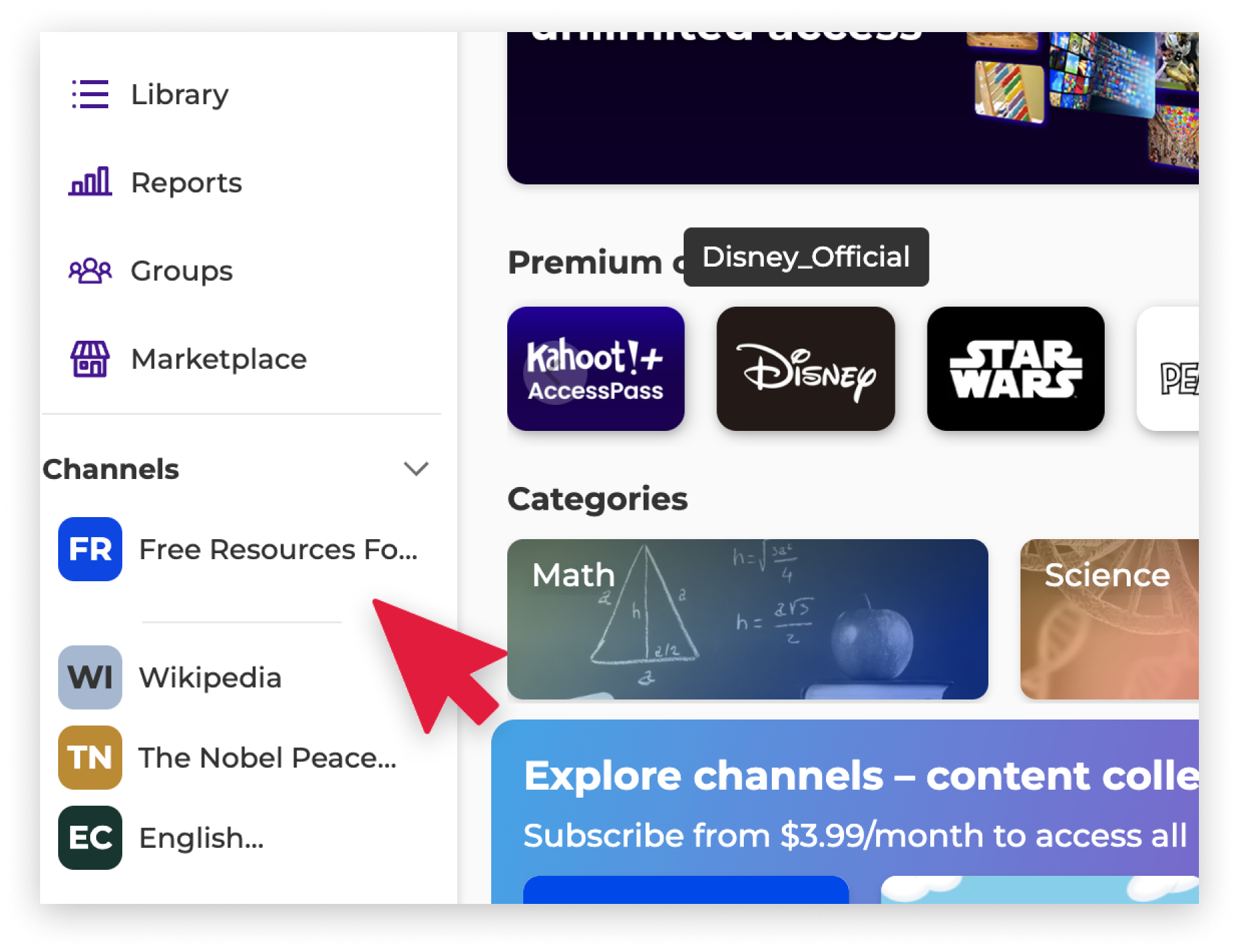The image size is (1239, 952).
Task: Open the Marketplace icon
Action: tap(90, 359)
